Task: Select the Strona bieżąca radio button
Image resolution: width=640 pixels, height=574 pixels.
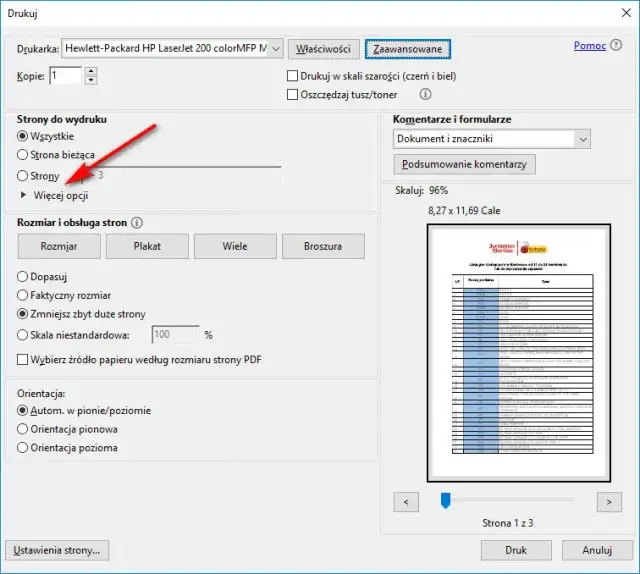Action: [24, 155]
